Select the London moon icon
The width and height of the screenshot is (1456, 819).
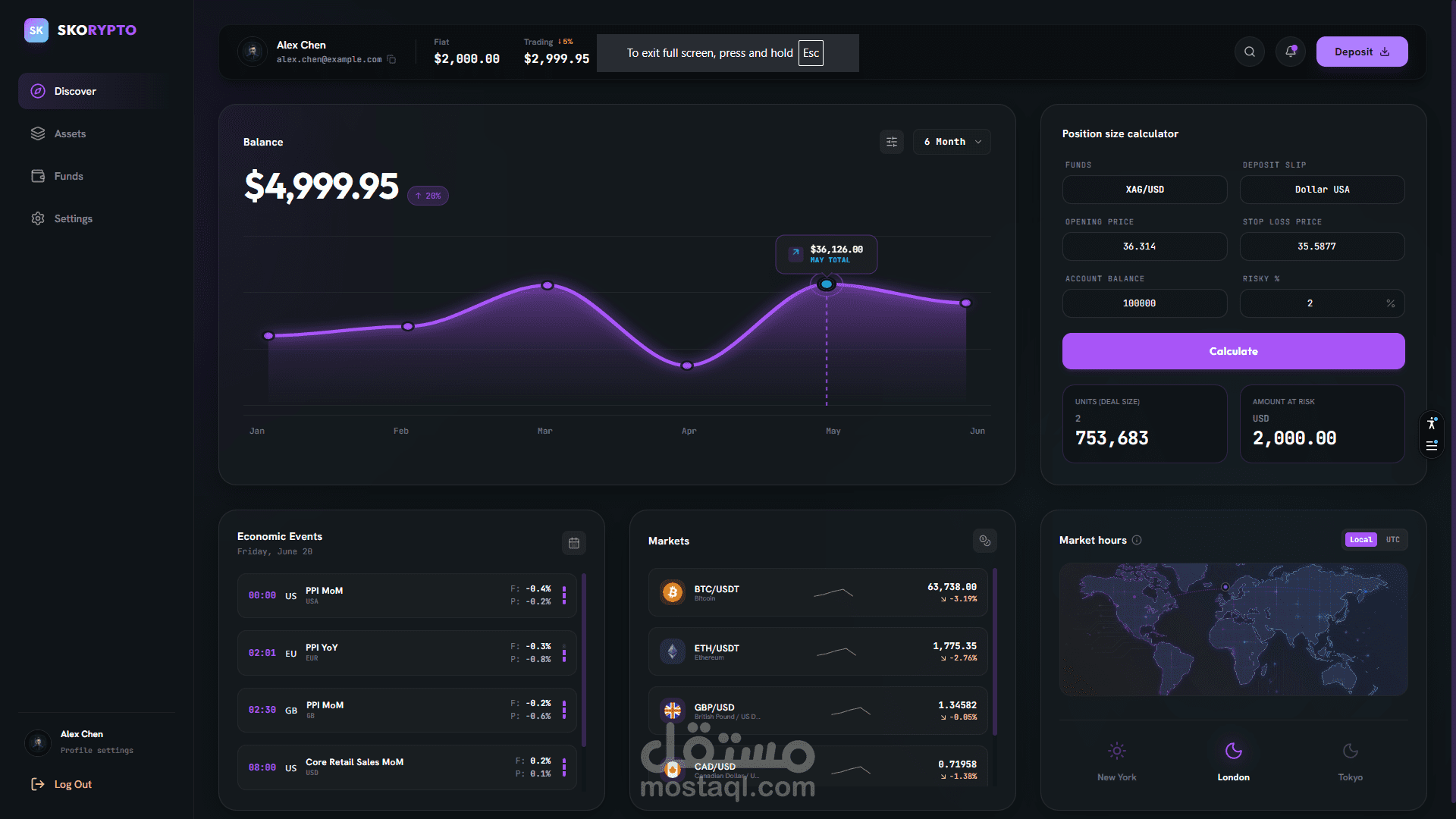point(1234,751)
